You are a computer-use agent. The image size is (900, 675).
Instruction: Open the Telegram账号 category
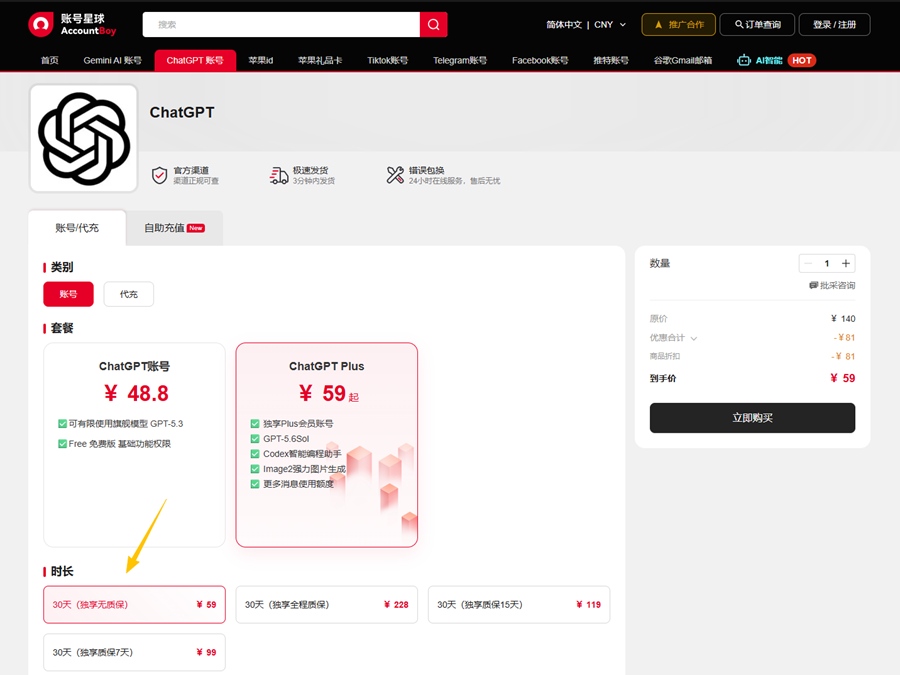460,60
